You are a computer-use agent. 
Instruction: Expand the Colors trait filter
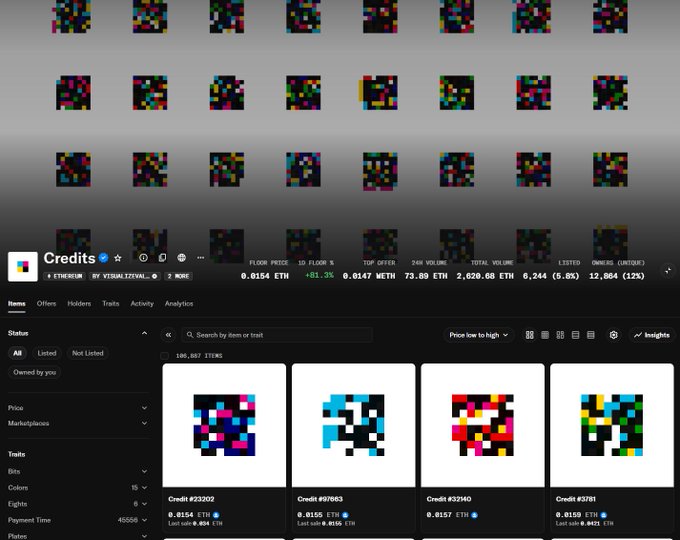click(78, 488)
